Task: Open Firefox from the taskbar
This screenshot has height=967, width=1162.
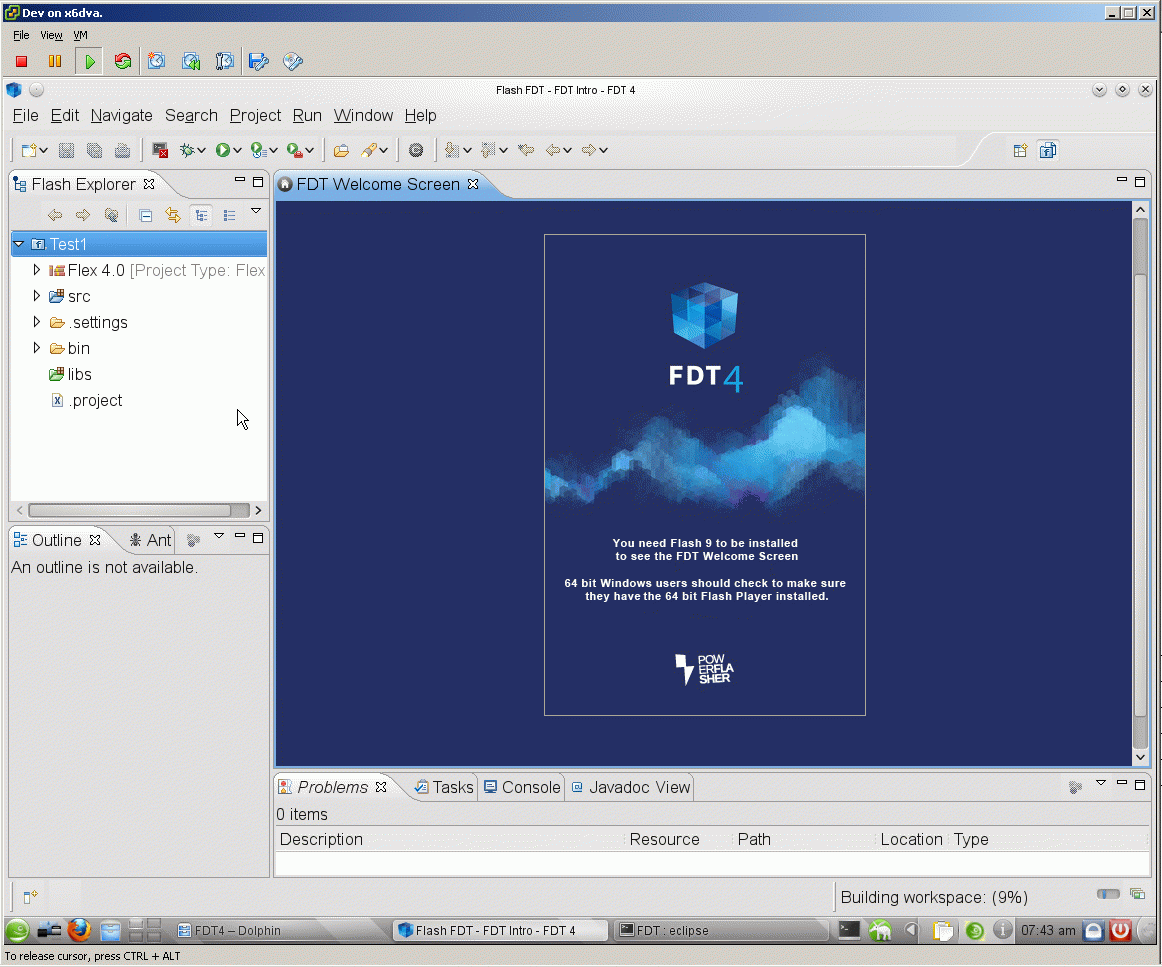Action: click(79, 929)
